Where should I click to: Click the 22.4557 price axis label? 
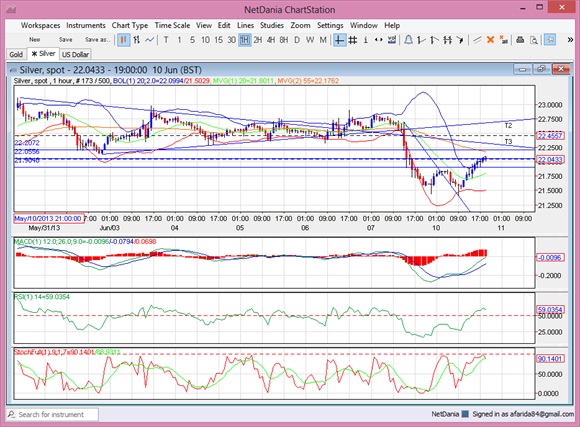550,136
